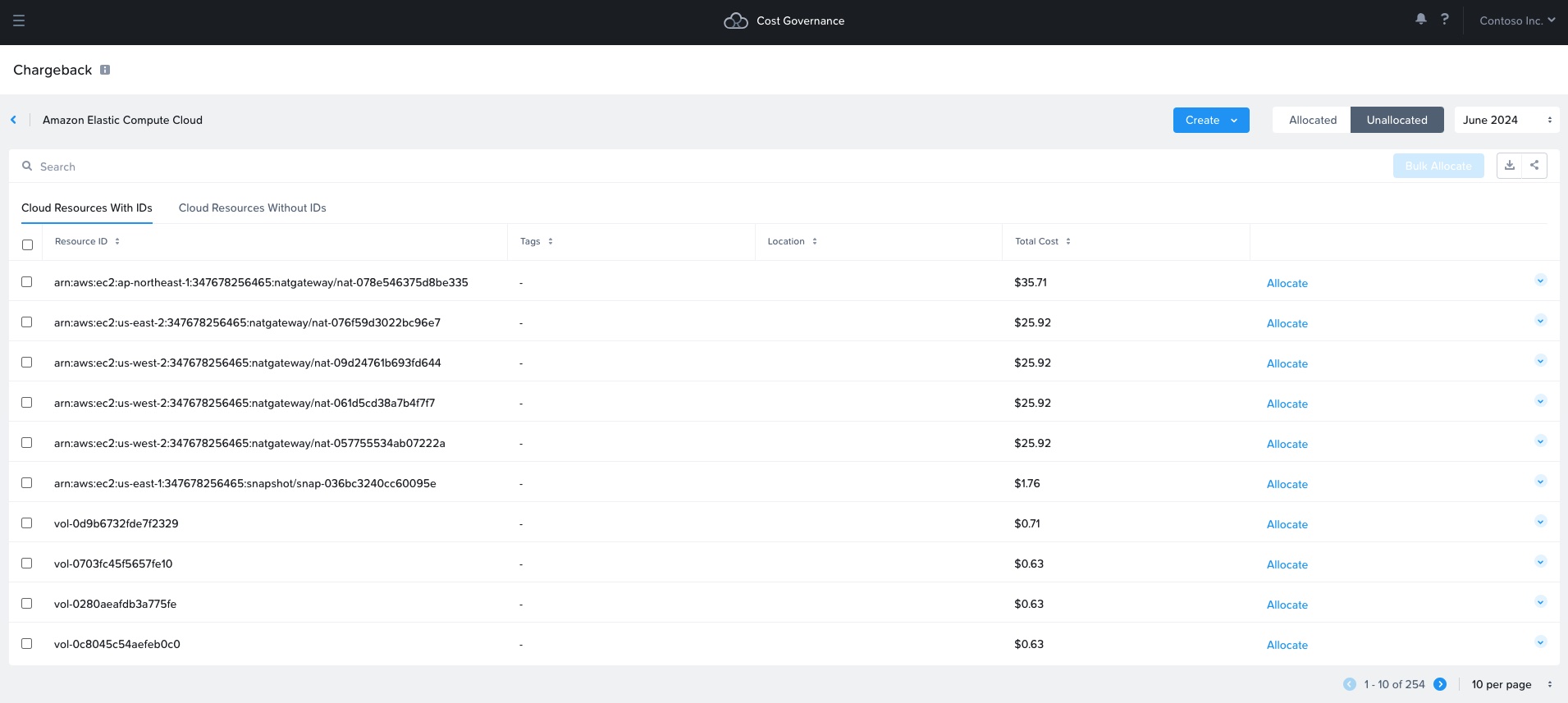The width and height of the screenshot is (1568, 703).
Task: Click the notifications bell icon
Action: (1420, 19)
